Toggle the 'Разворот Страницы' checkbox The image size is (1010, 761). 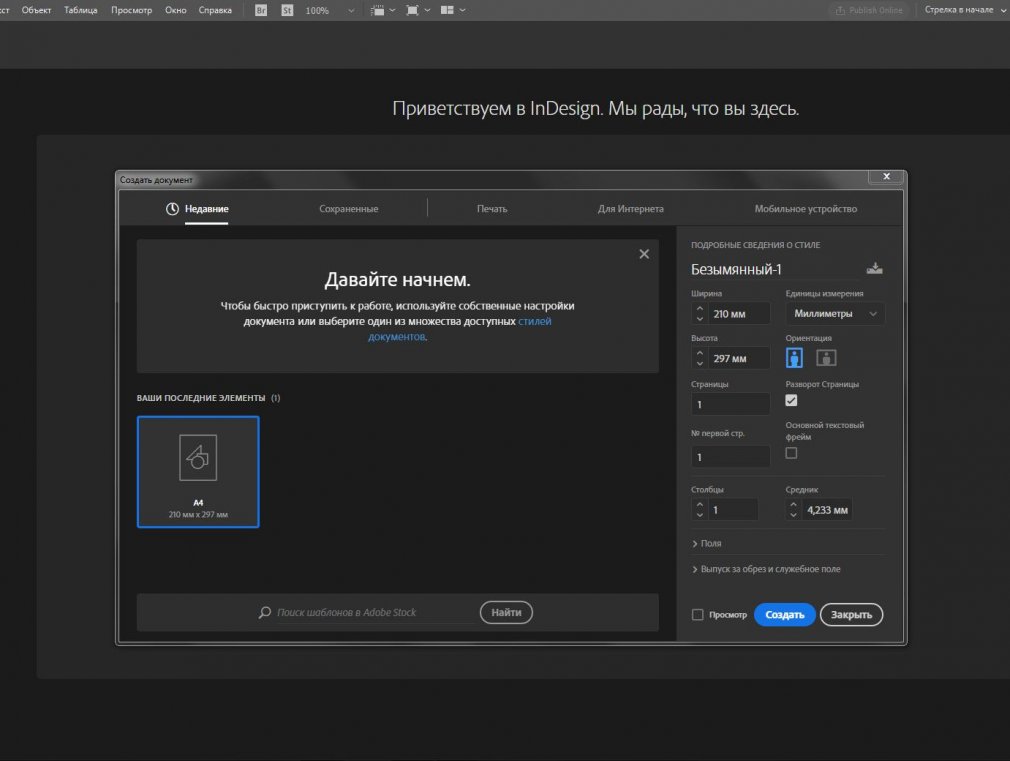[x=792, y=400]
